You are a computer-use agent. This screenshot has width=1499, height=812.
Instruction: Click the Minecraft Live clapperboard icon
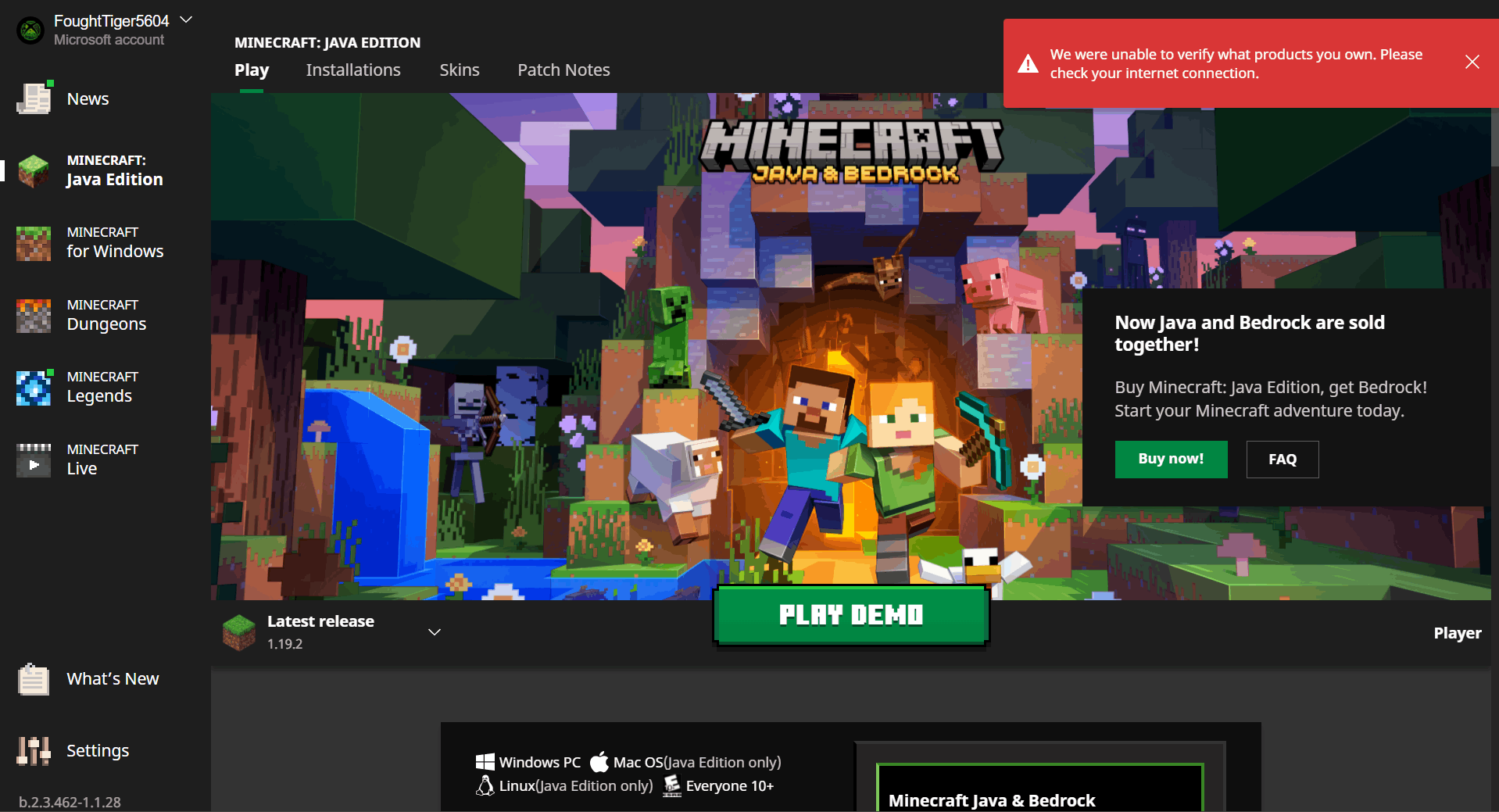click(x=34, y=460)
